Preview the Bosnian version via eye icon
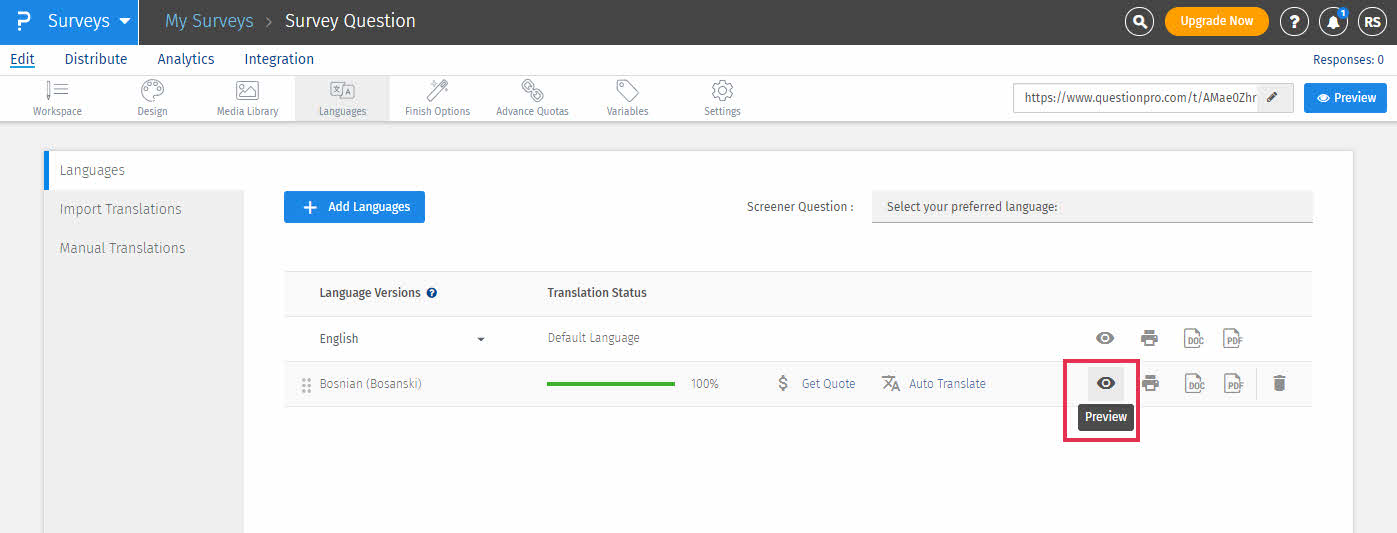Screen dimensions: 1397x533 [1106, 383]
